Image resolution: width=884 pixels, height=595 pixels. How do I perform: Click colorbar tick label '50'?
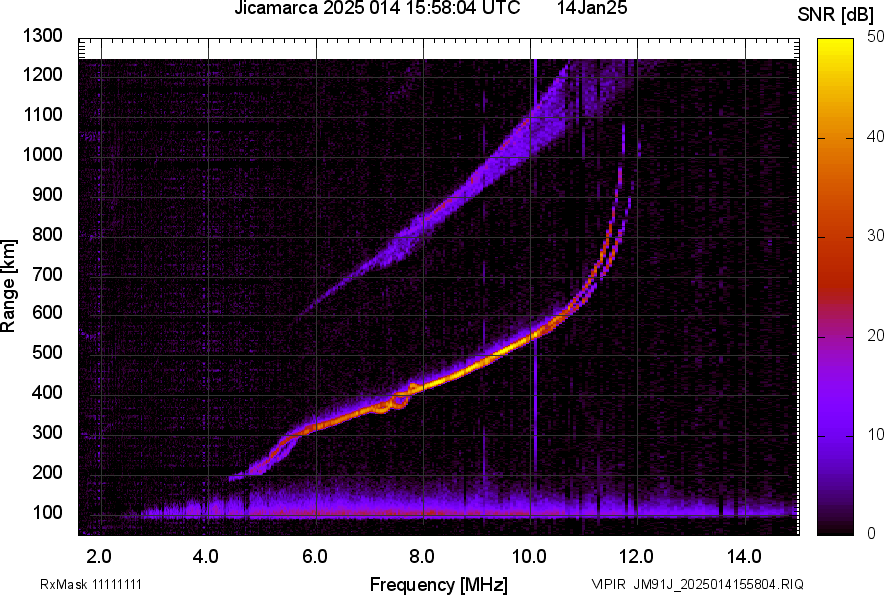(x=875, y=37)
